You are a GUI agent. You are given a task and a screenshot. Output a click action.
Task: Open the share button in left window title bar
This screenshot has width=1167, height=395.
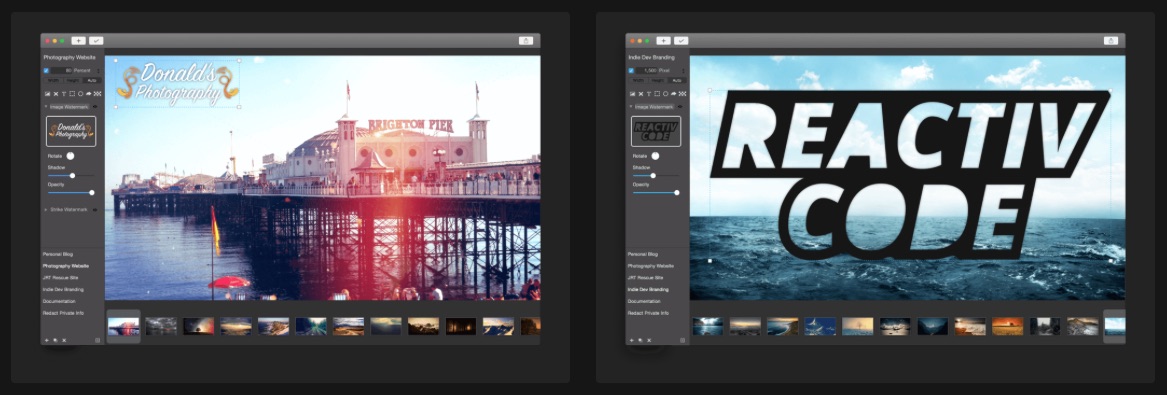526,40
